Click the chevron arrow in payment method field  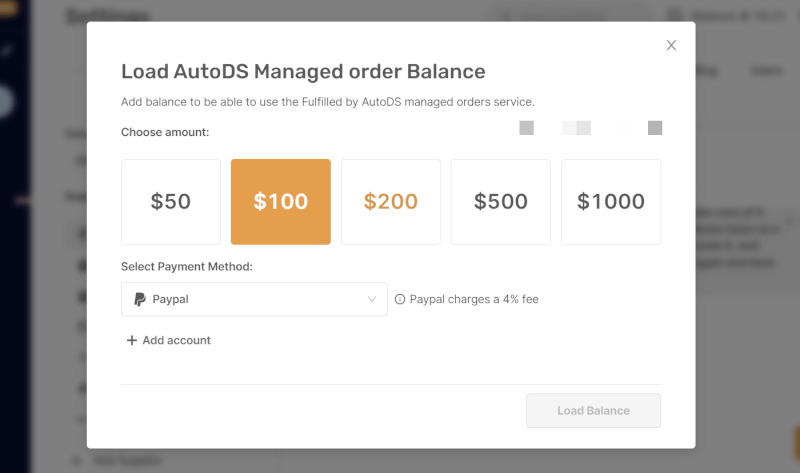tap(372, 299)
